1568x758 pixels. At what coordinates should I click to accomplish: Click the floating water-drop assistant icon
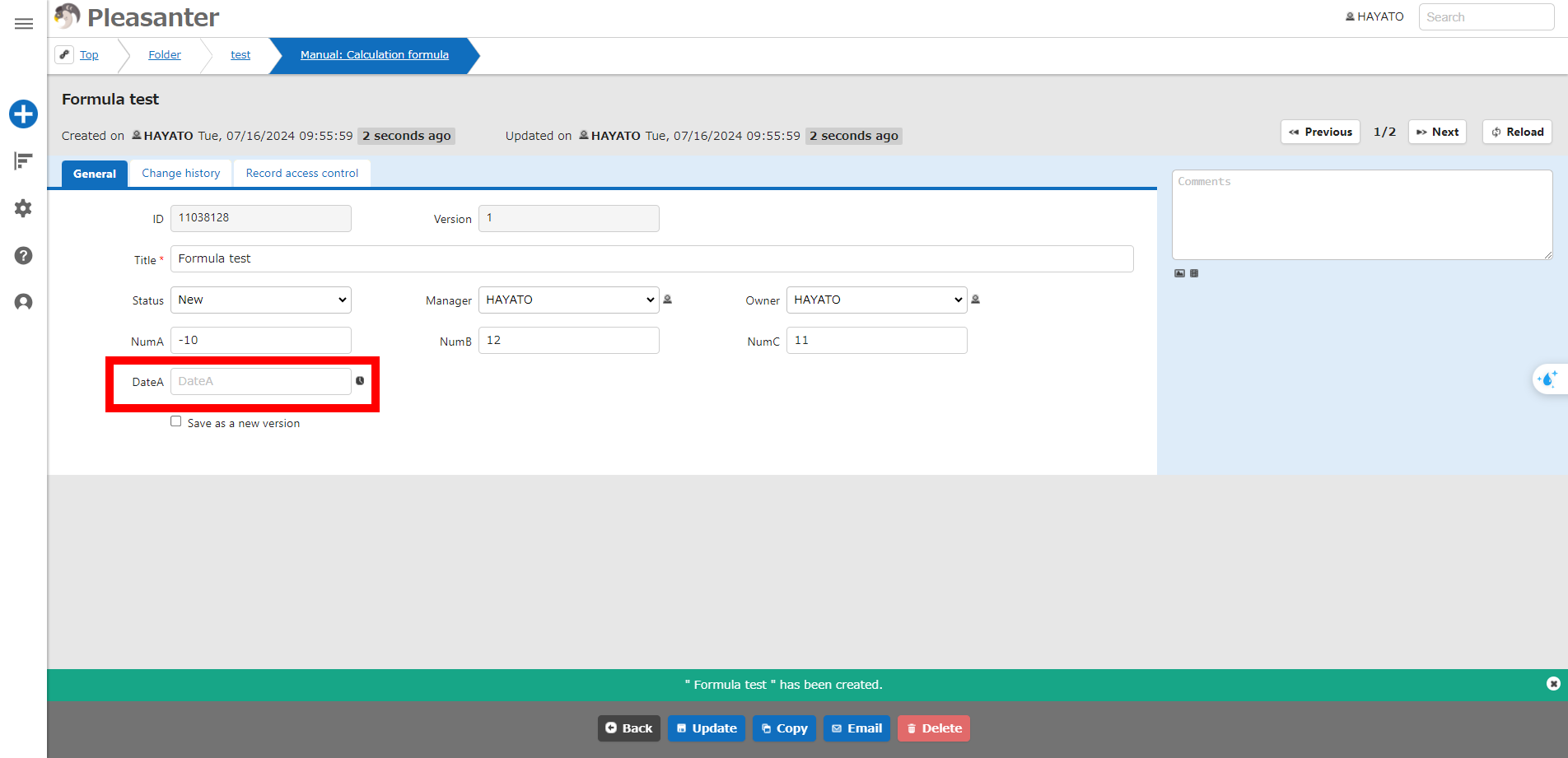click(1548, 379)
